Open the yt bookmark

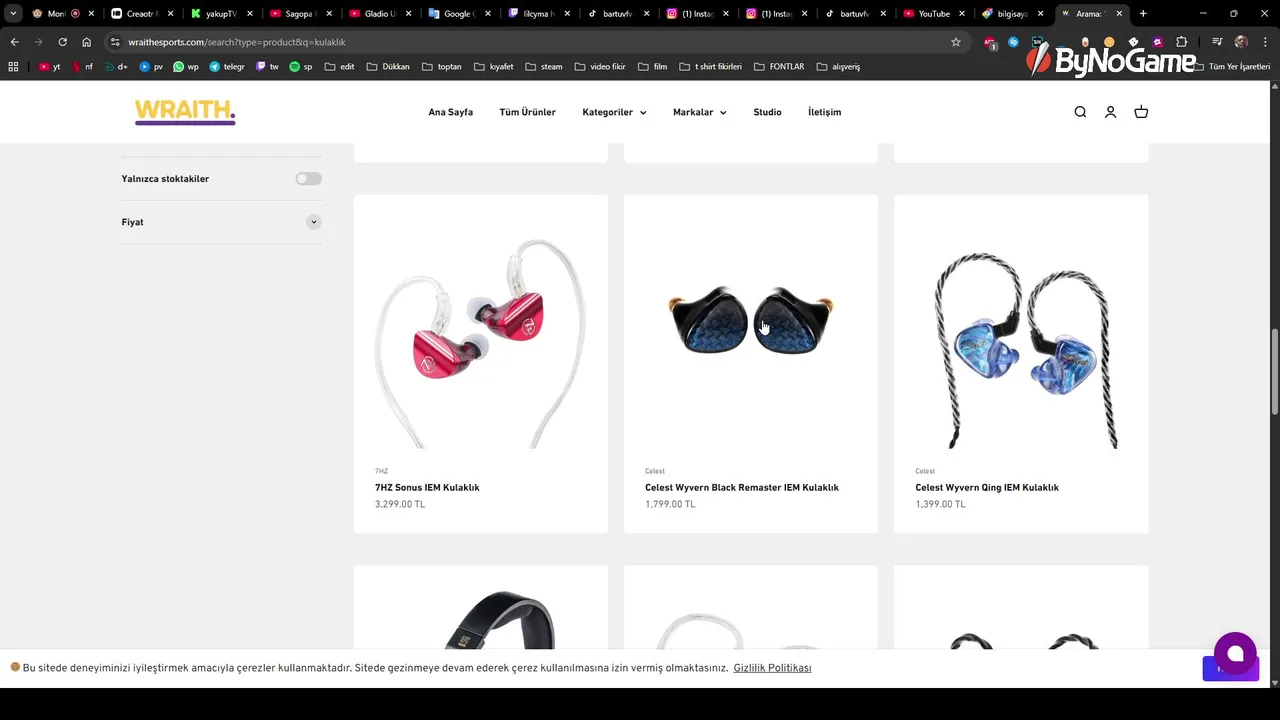50,67
